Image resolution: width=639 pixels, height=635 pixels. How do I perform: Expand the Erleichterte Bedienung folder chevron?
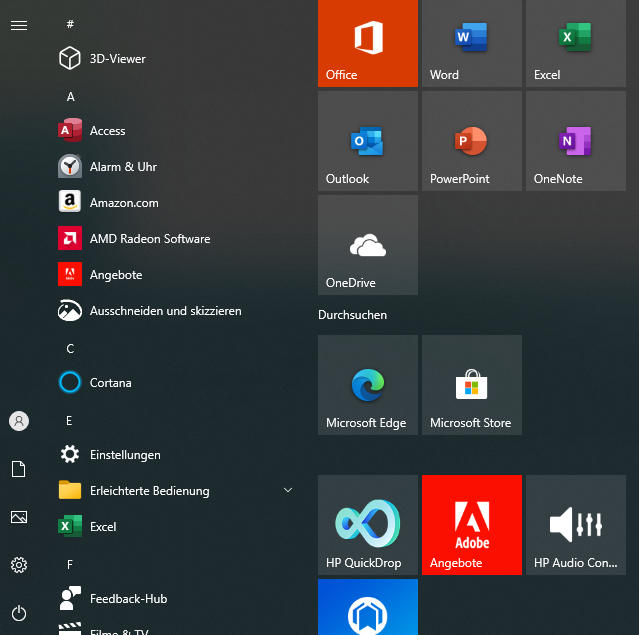point(288,490)
